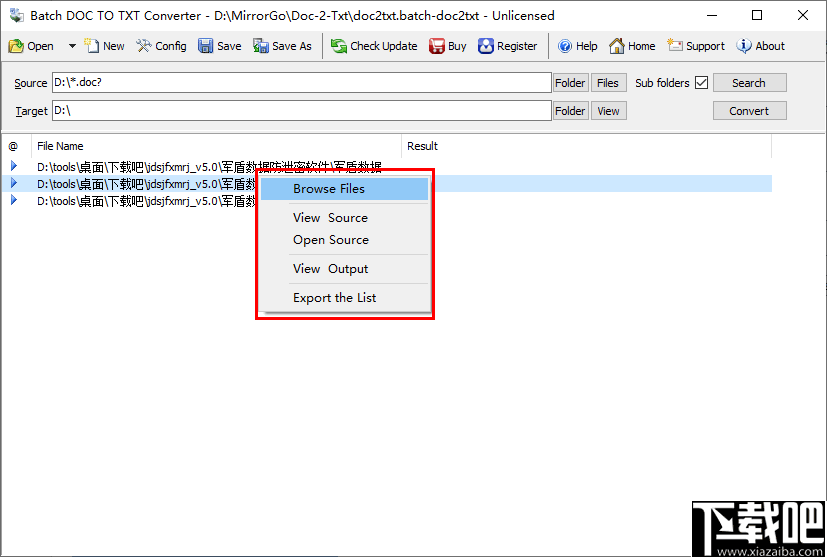Click the application icon in title bar
827x557 pixels.
(x=16, y=15)
